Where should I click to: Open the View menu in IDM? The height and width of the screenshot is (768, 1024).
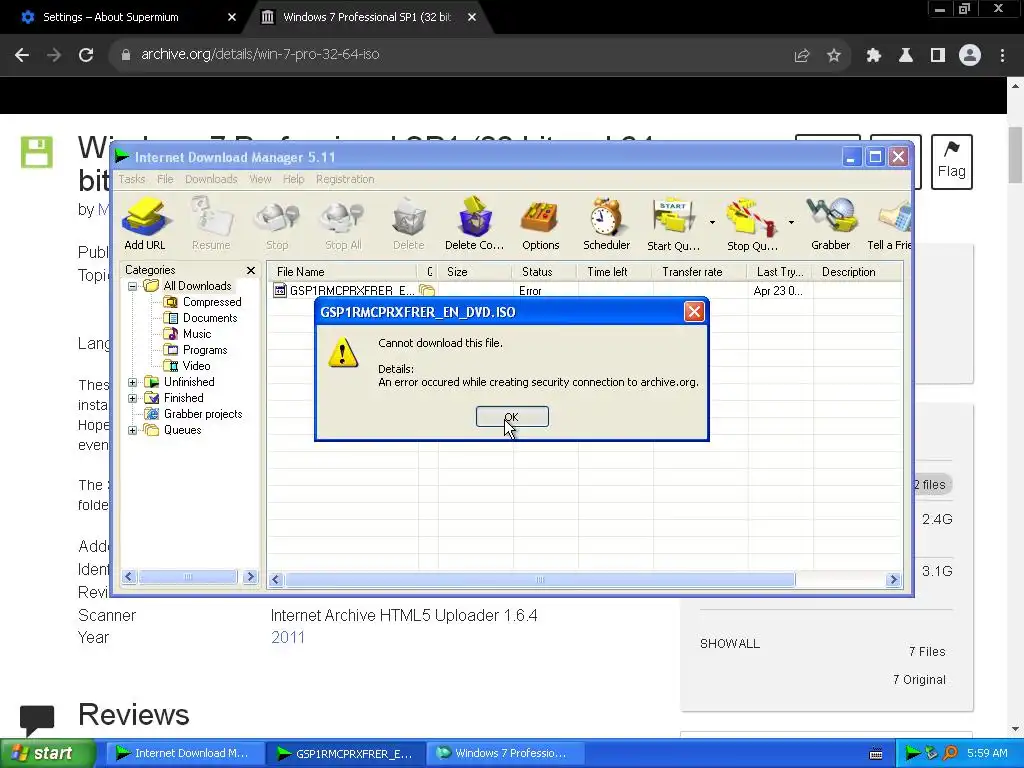click(x=260, y=179)
